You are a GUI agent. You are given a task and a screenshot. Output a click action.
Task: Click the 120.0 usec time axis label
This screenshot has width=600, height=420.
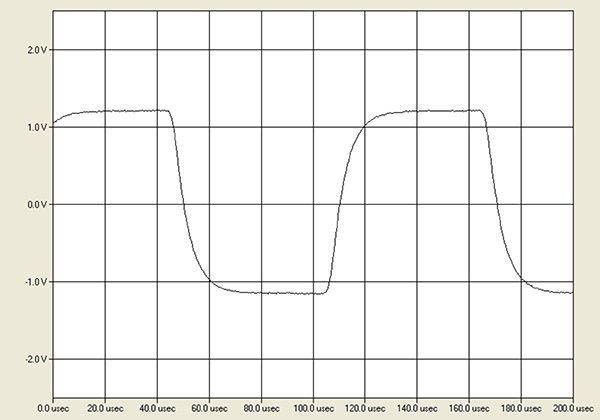pos(365,408)
